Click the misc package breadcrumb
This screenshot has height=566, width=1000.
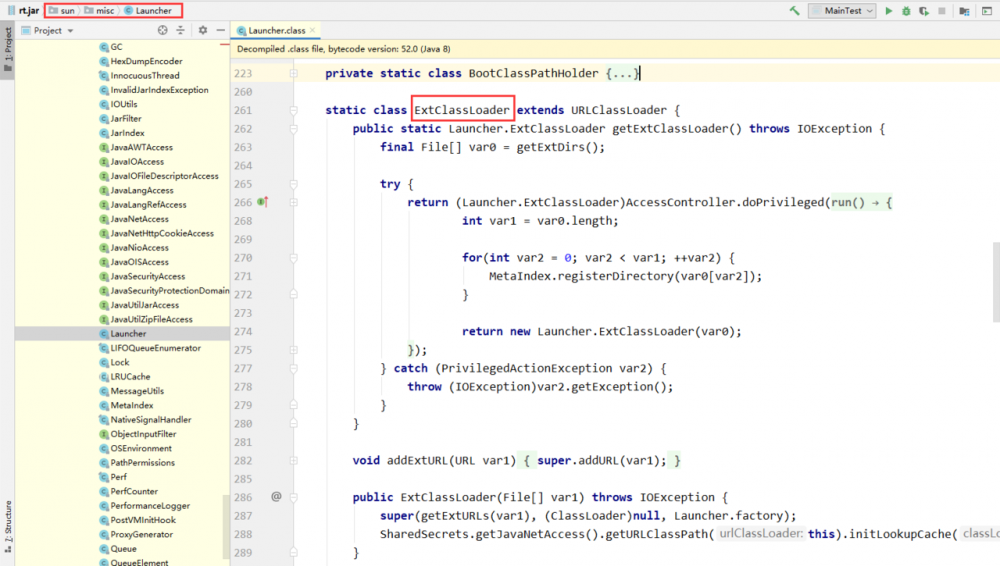99,10
